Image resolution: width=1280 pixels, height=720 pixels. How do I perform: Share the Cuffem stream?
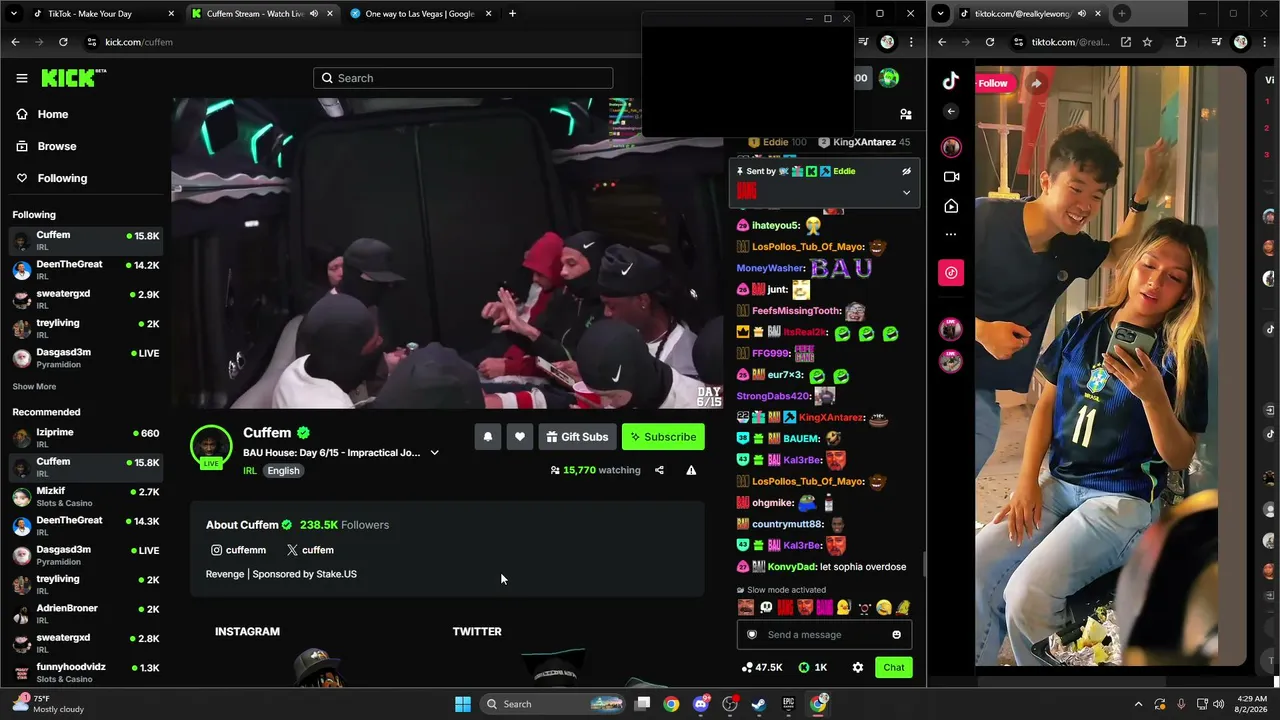click(x=659, y=470)
